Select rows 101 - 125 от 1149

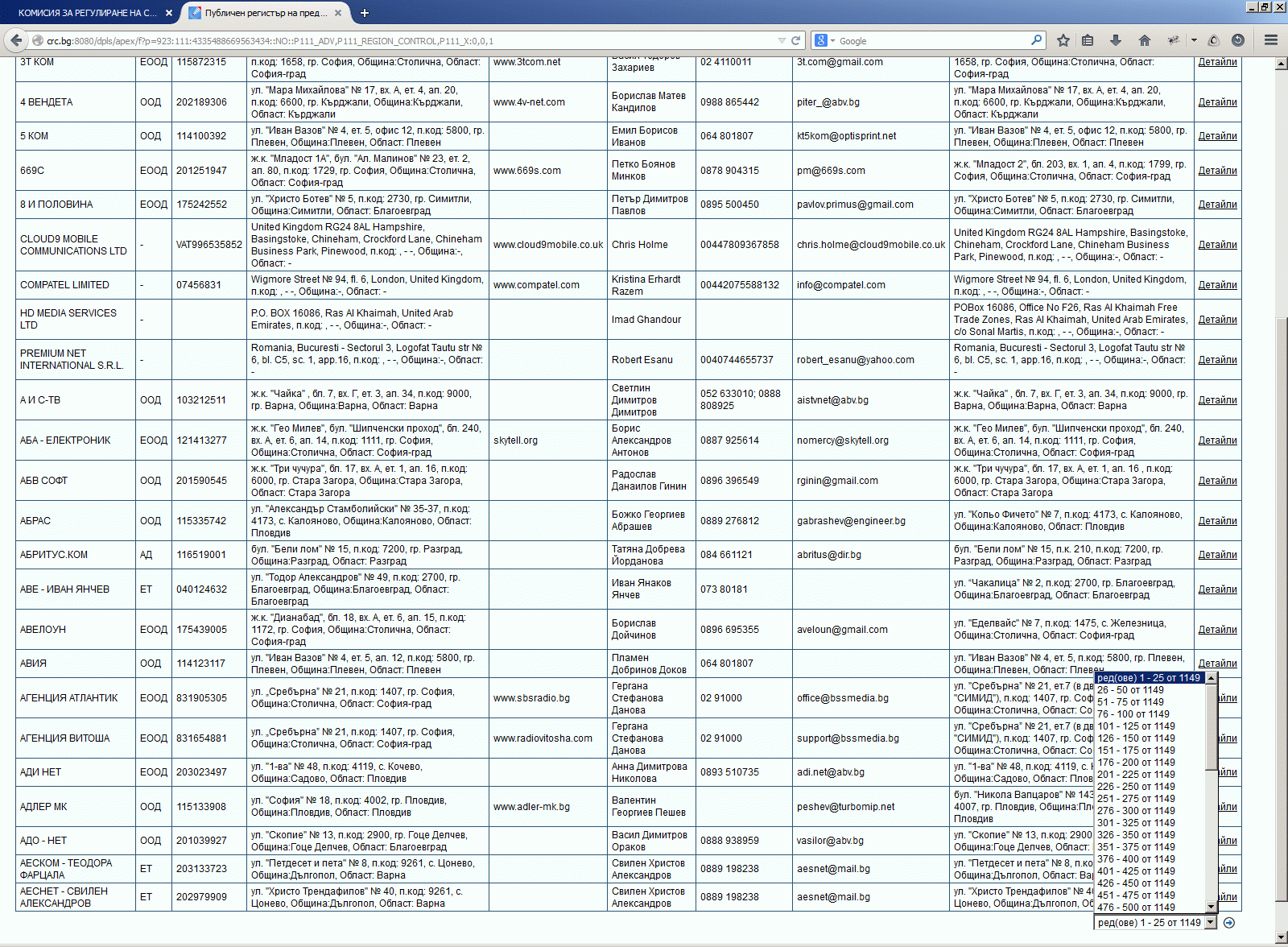[1136, 726]
